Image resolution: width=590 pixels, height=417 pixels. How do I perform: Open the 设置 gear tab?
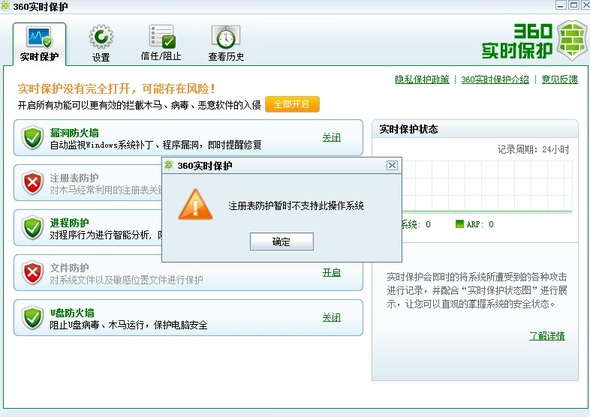pyautogui.click(x=101, y=44)
